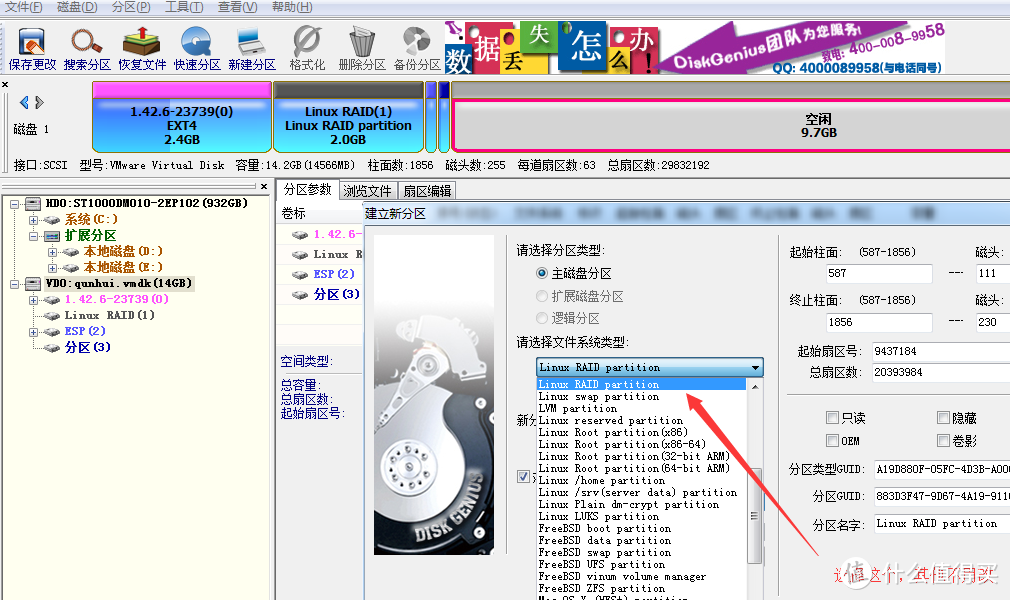Switch to the 浏览文件 tab
Viewport: 1010px width, 600px height.
(367, 191)
